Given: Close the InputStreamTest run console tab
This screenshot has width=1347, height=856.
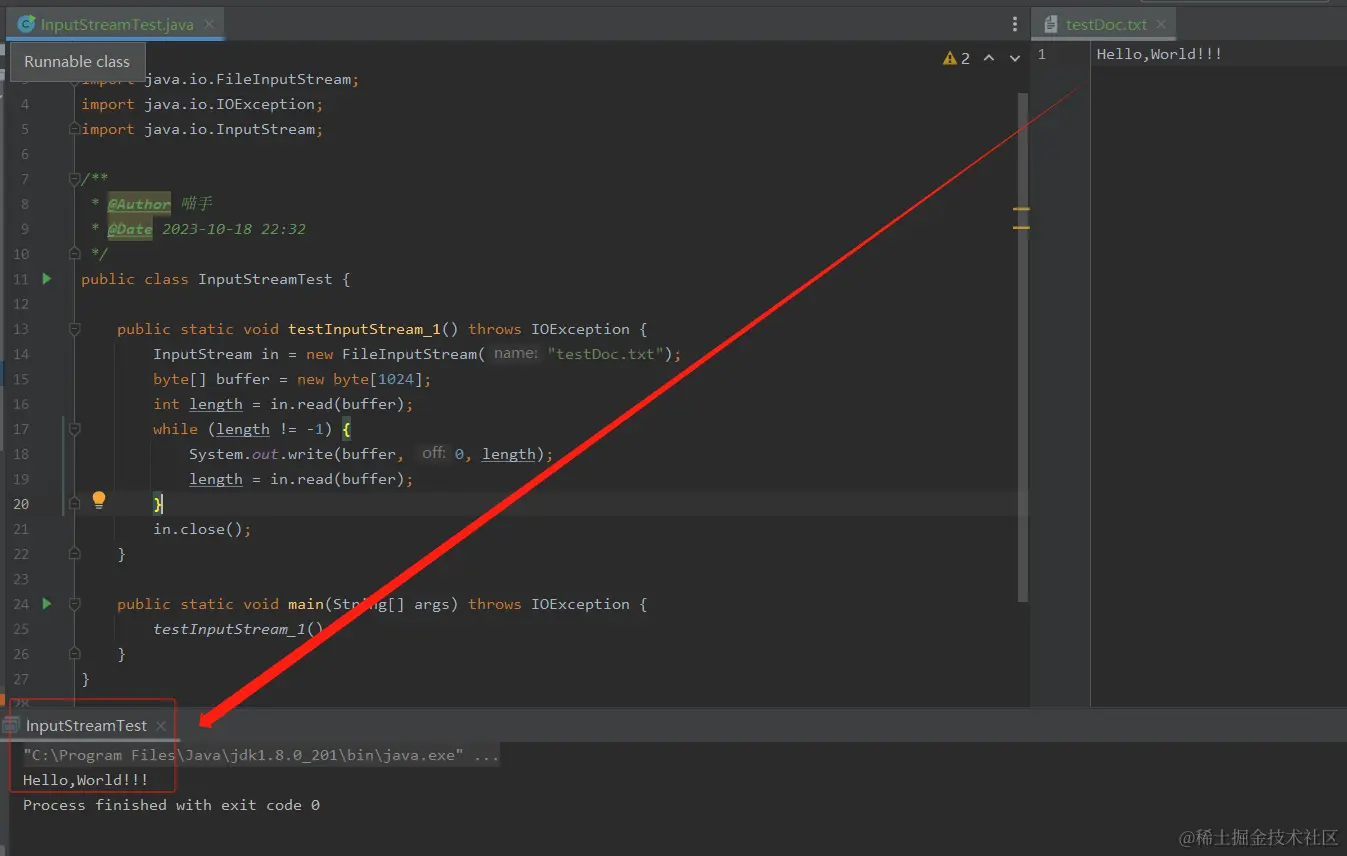Looking at the screenshot, I should coord(161,726).
